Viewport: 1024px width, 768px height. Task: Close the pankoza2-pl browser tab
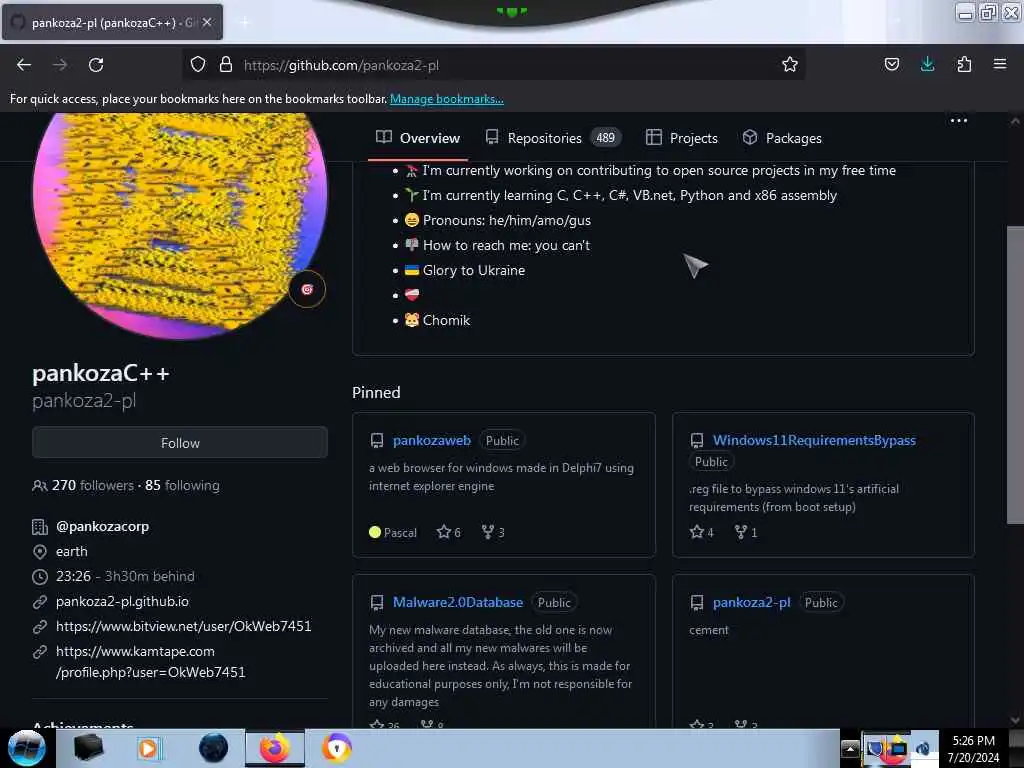(207, 22)
